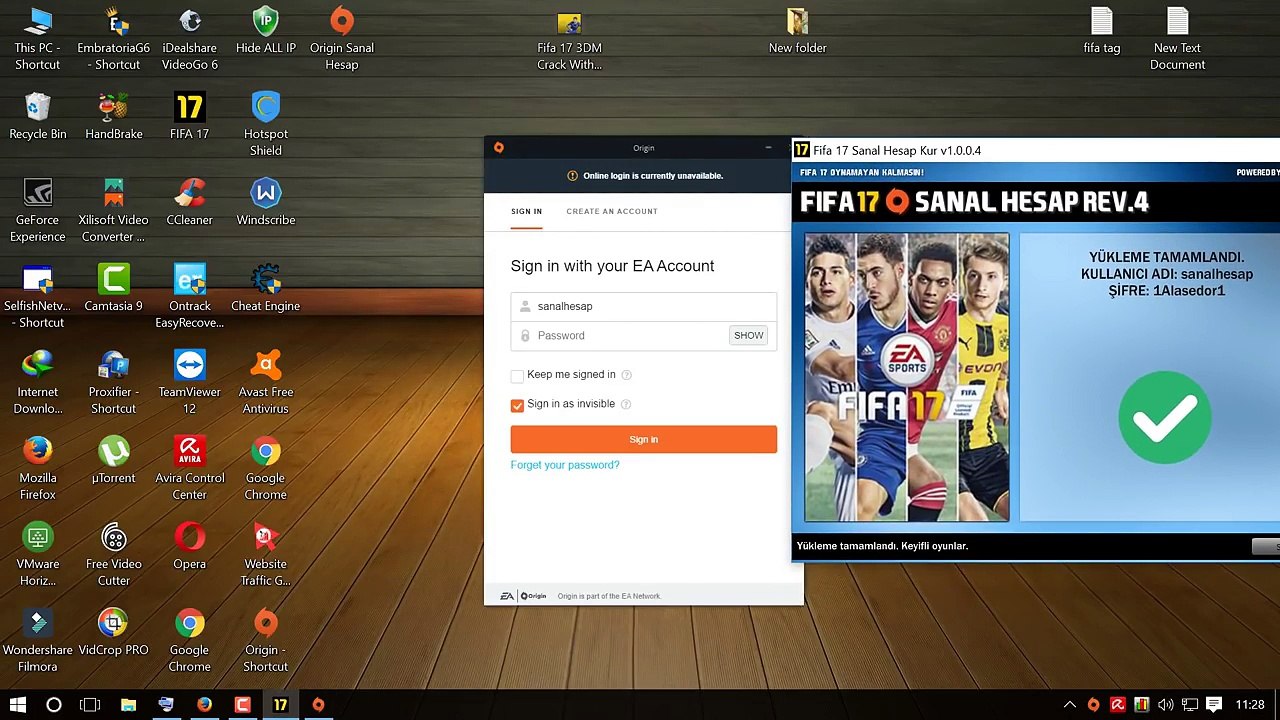
Task: Click the TeamViewer 12 desktop icon
Action: pos(189,384)
